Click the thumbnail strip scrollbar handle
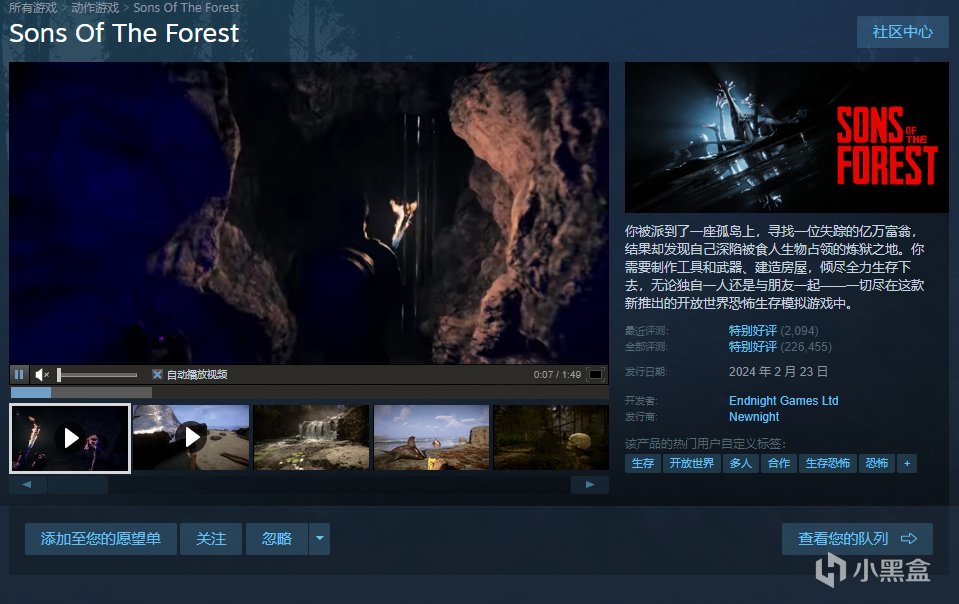 (78, 485)
